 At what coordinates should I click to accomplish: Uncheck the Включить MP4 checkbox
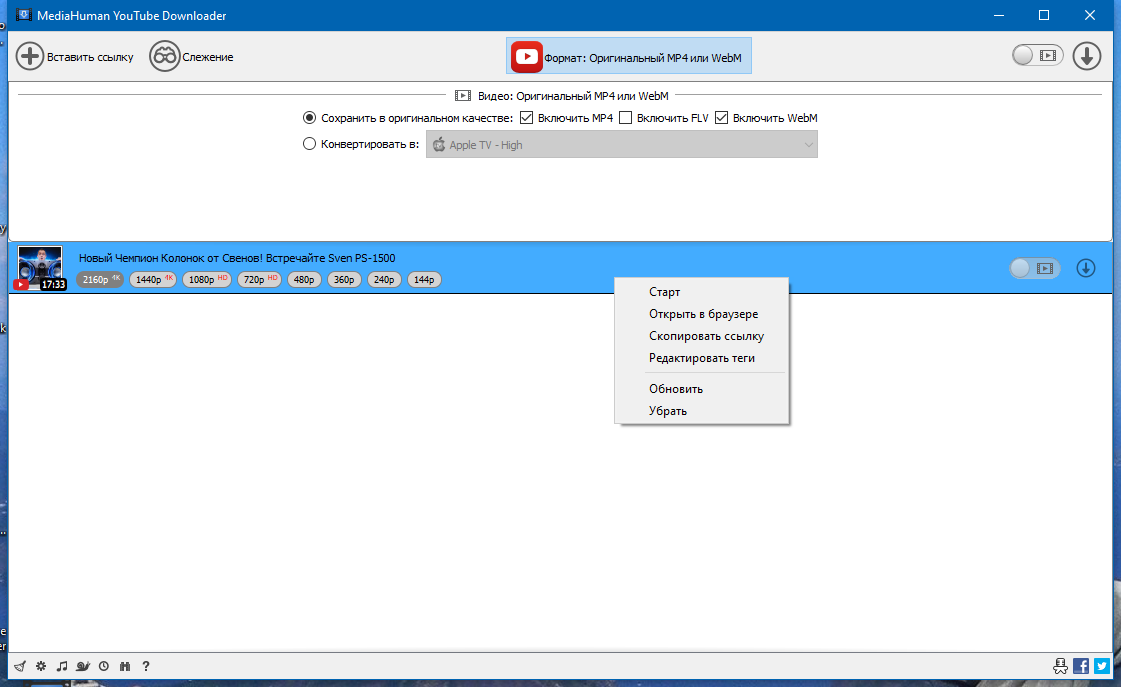coord(526,118)
